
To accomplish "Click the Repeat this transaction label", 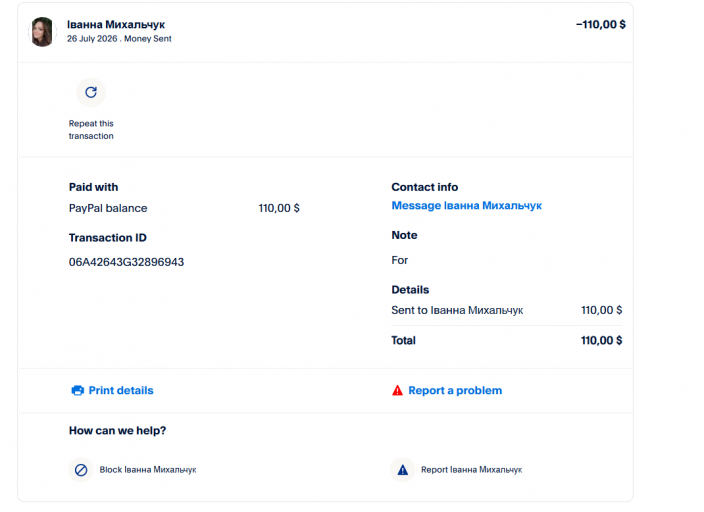I will click(91, 130).
